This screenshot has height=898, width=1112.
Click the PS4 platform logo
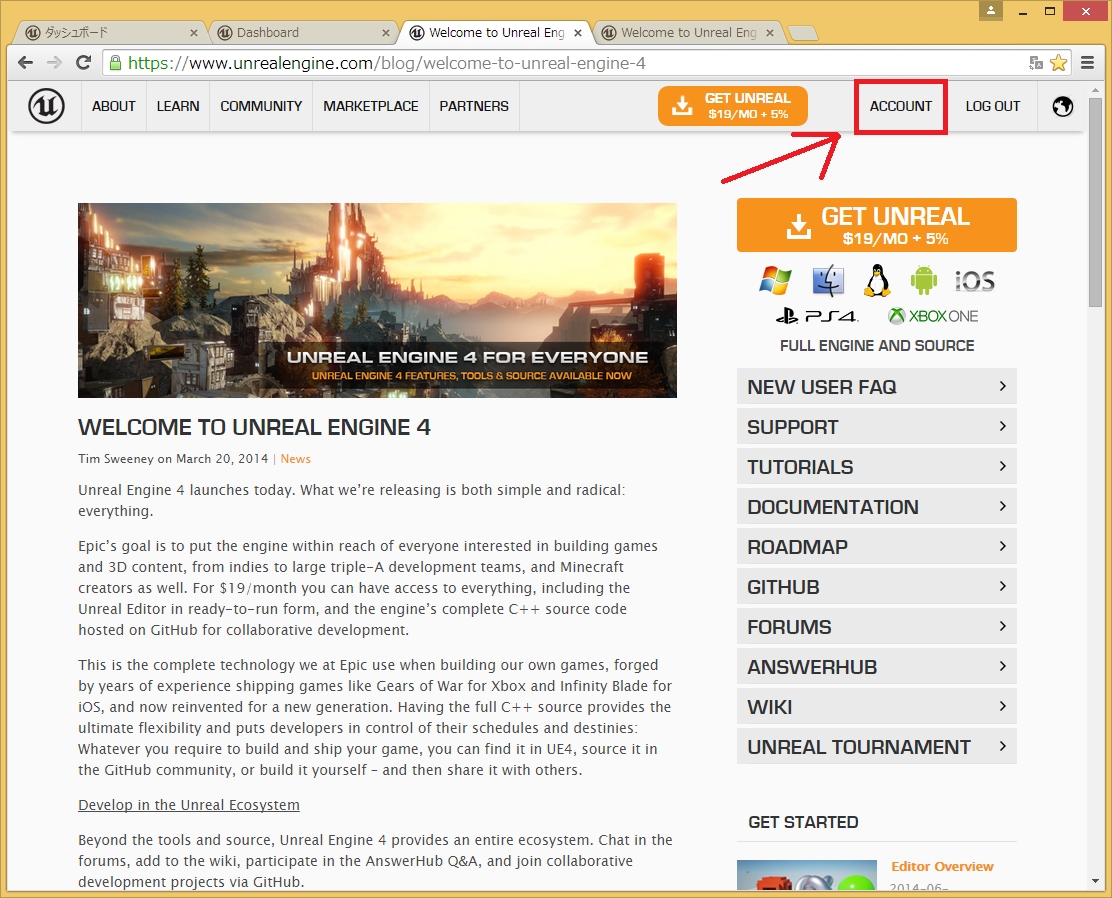pyautogui.click(x=817, y=316)
